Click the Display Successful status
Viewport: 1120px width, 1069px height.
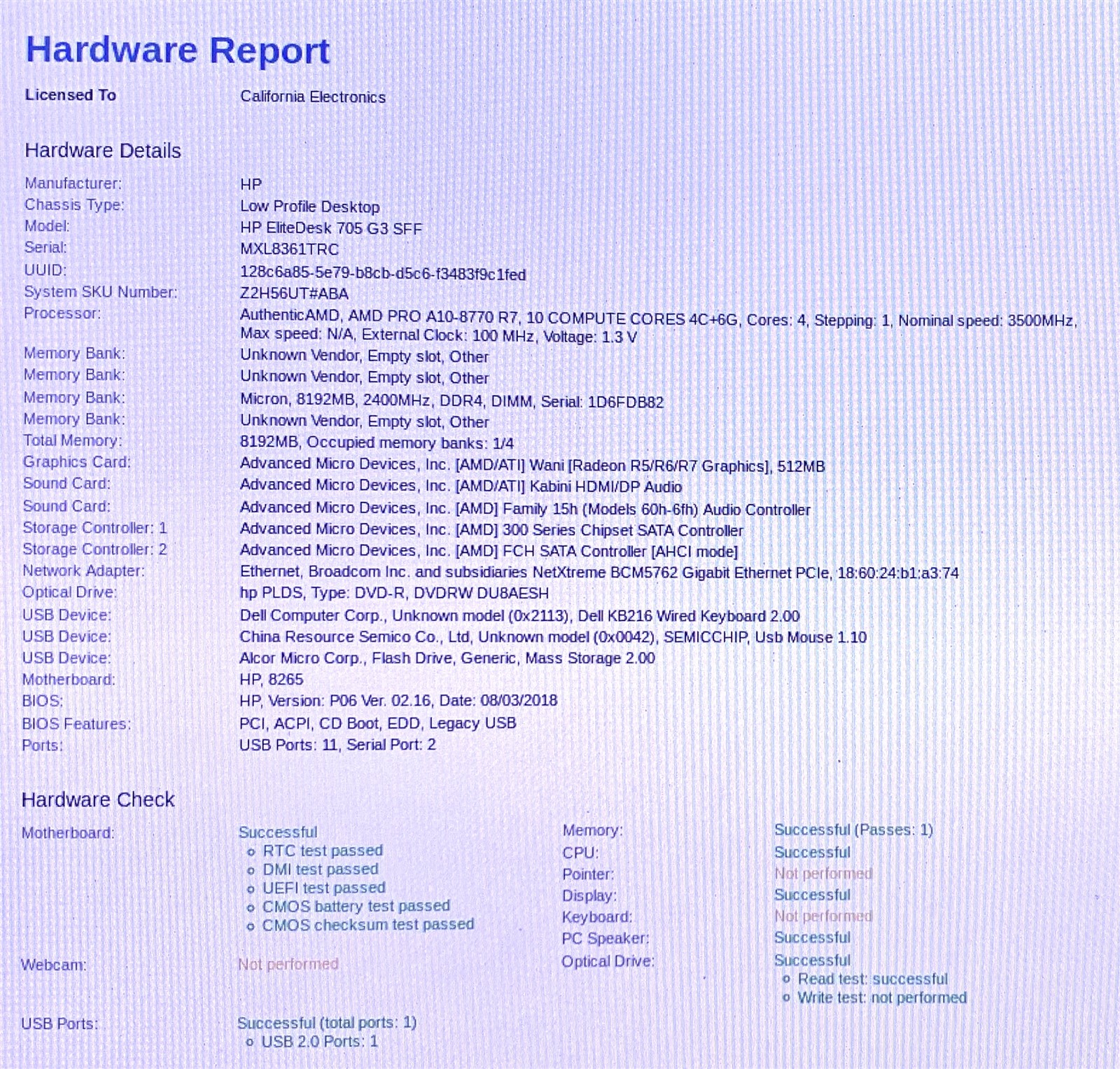pyautogui.click(x=812, y=895)
